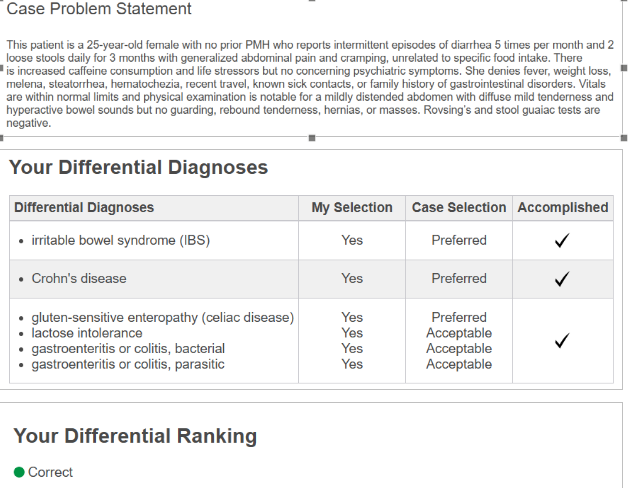Click the bottom-center resize handle below the case text
The width and height of the screenshot is (631, 488).
[x=313, y=138]
